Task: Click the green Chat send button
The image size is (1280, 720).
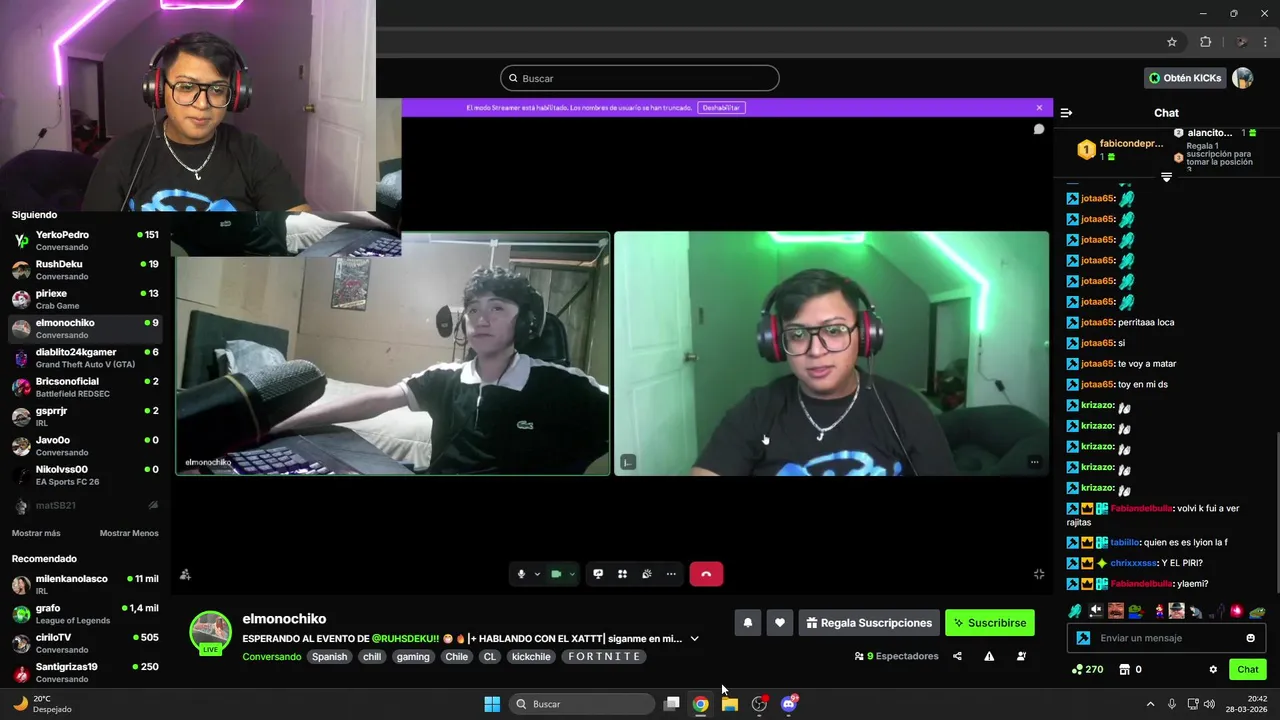Action: (1248, 670)
